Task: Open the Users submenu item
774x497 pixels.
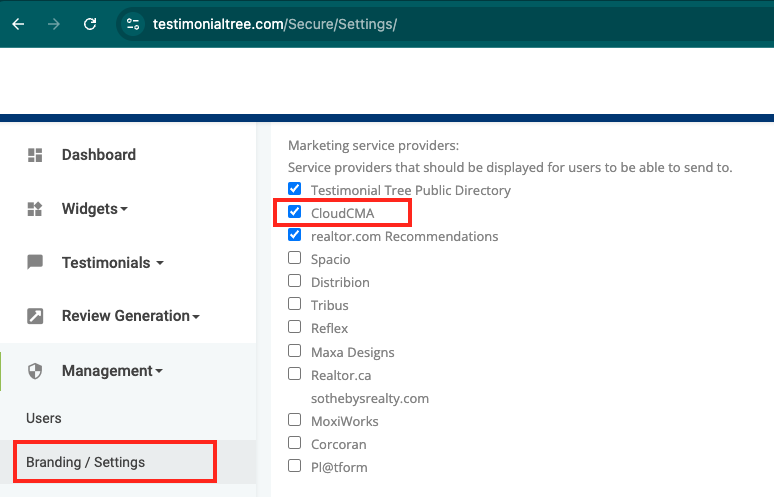Action: 44,419
